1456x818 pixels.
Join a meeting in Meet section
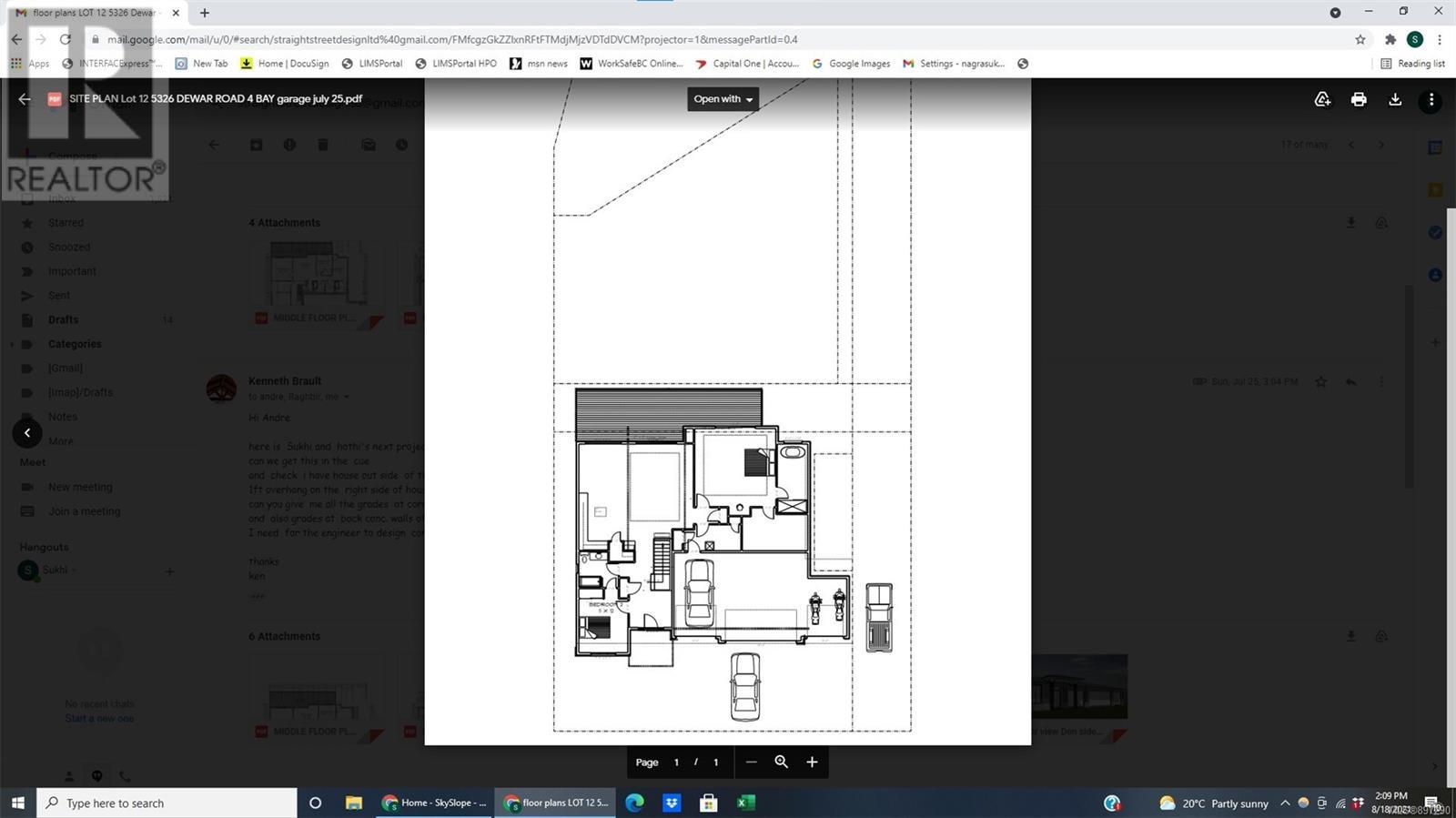click(x=84, y=511)
